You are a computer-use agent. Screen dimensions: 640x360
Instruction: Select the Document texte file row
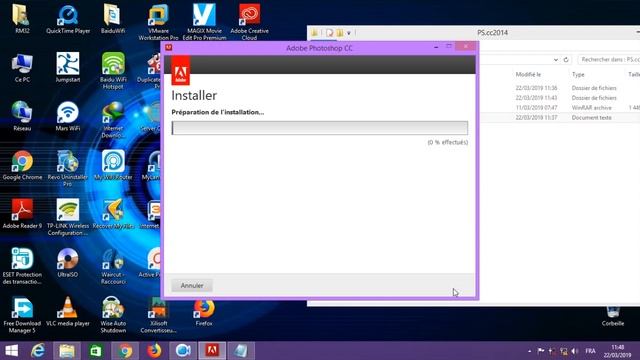tap(559, 118)
